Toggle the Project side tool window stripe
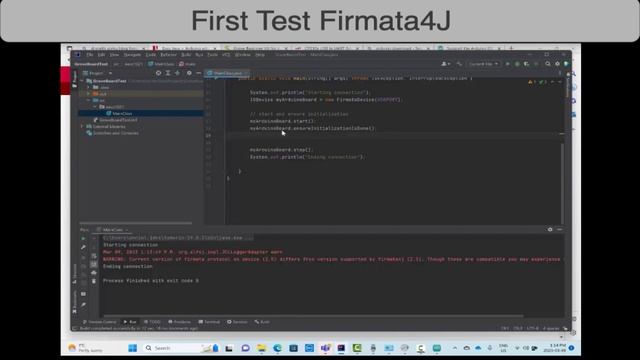 click(75, 79)
